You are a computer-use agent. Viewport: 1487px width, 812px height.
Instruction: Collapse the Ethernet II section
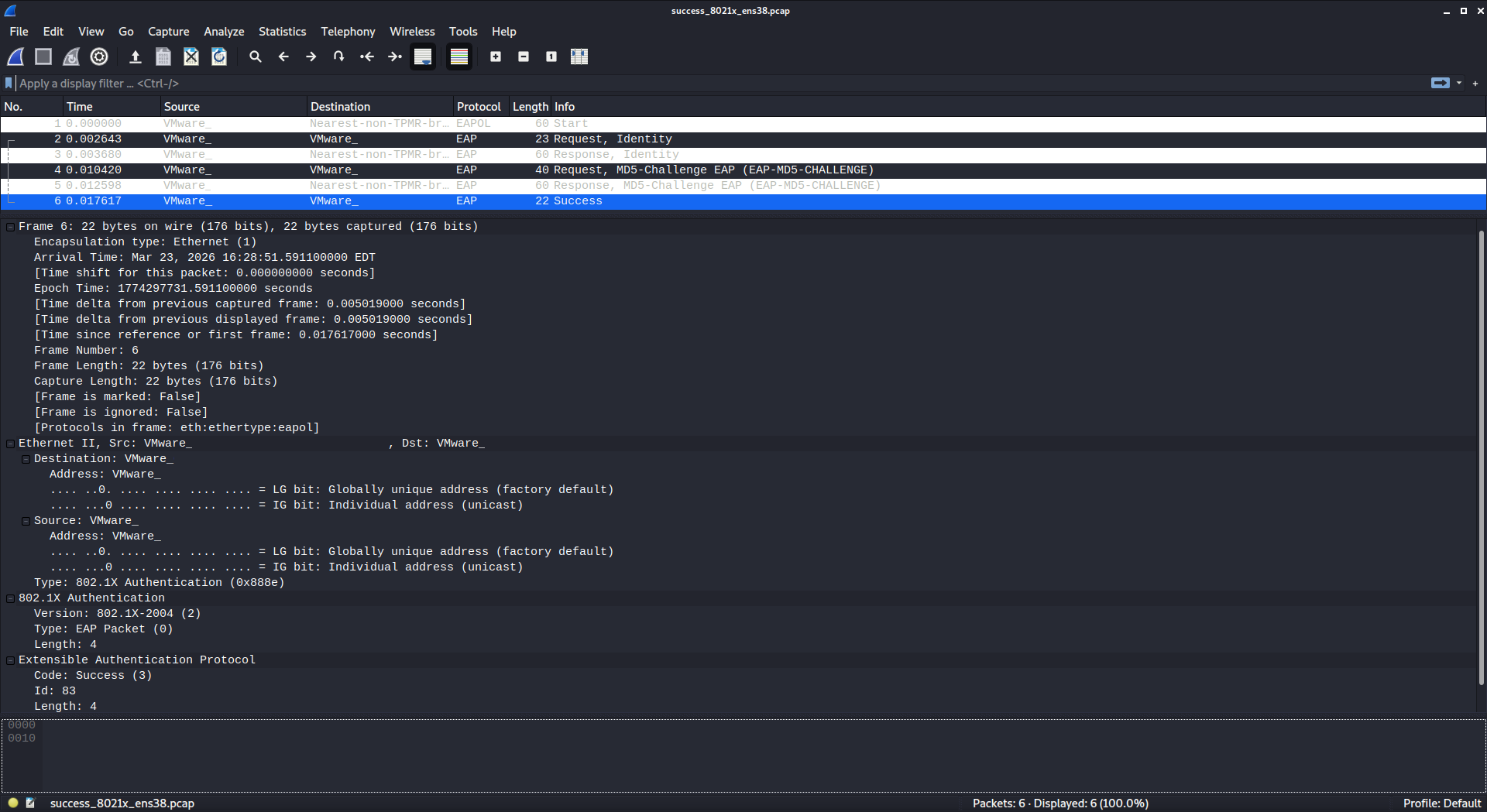point(10,444)
